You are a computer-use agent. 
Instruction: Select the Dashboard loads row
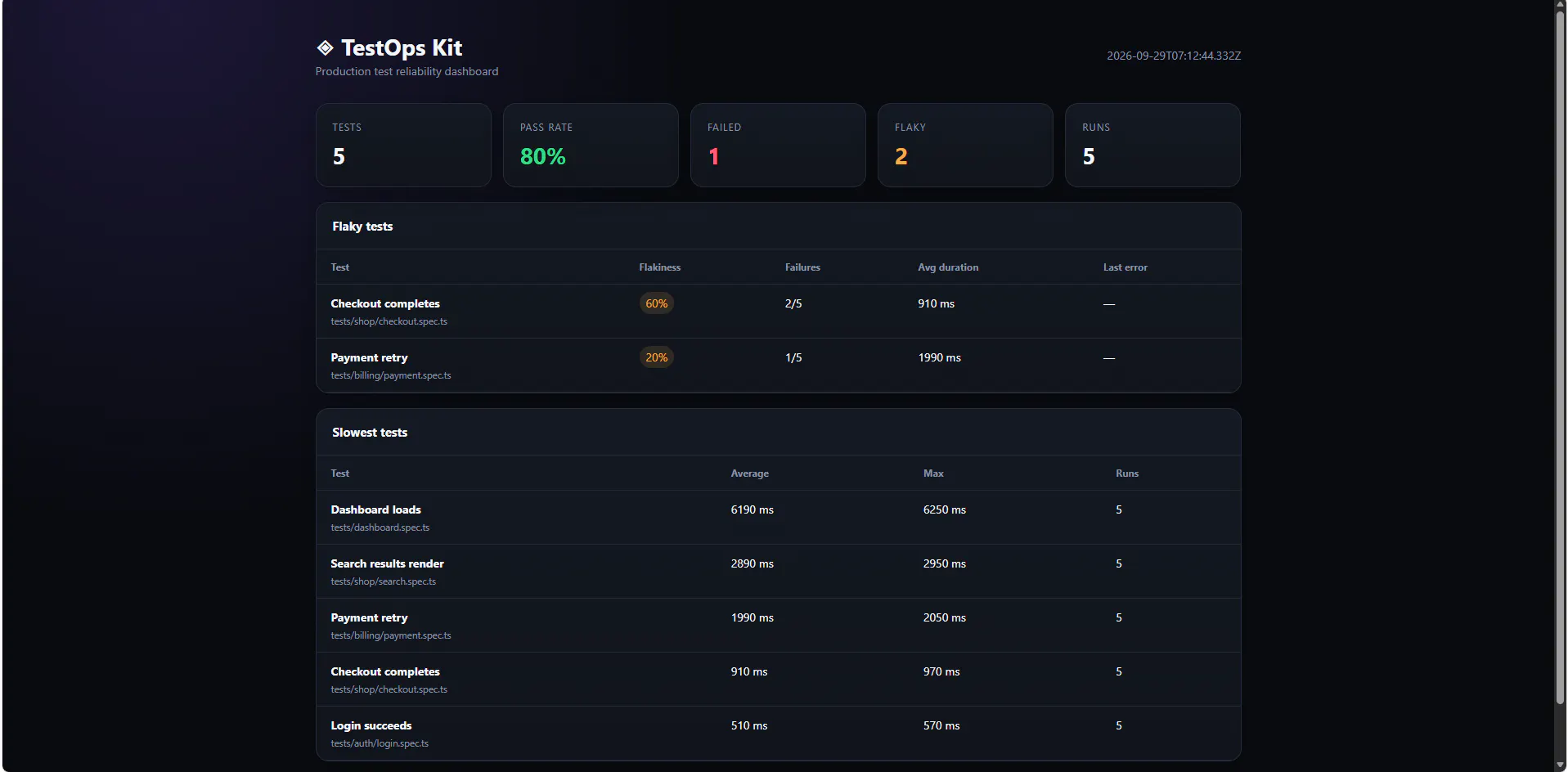(779, 518)
